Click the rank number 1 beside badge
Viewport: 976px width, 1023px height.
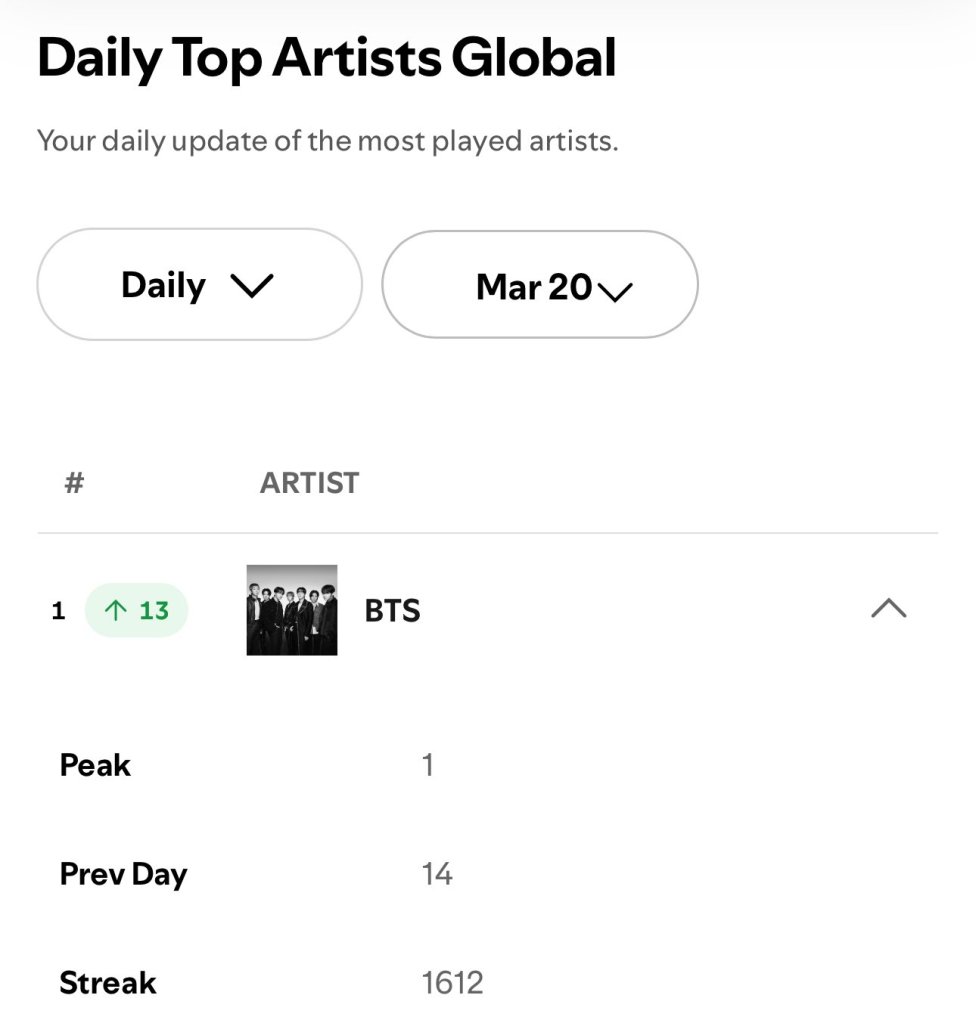click(x=58, y=611)
